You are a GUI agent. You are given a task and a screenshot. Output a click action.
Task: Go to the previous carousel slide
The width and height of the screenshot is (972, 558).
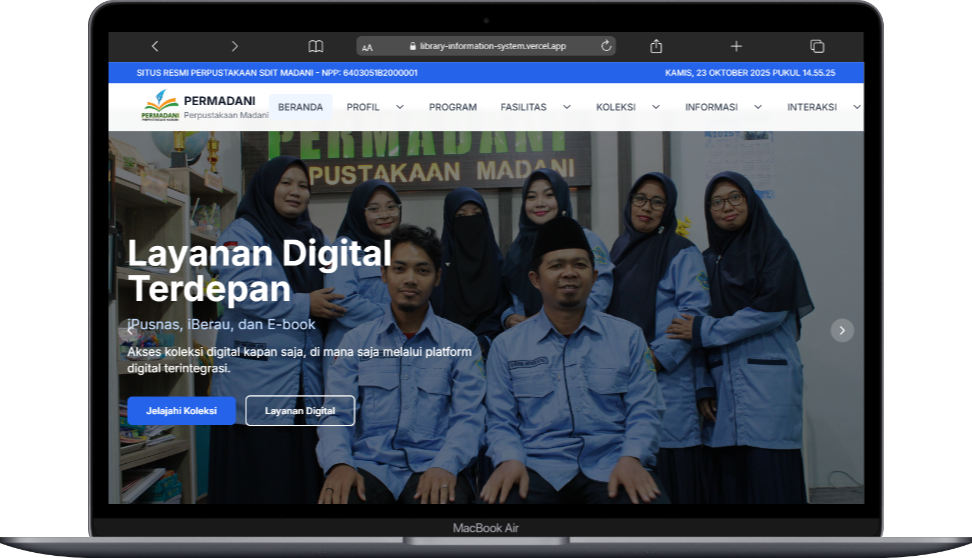tap(130, 330)
